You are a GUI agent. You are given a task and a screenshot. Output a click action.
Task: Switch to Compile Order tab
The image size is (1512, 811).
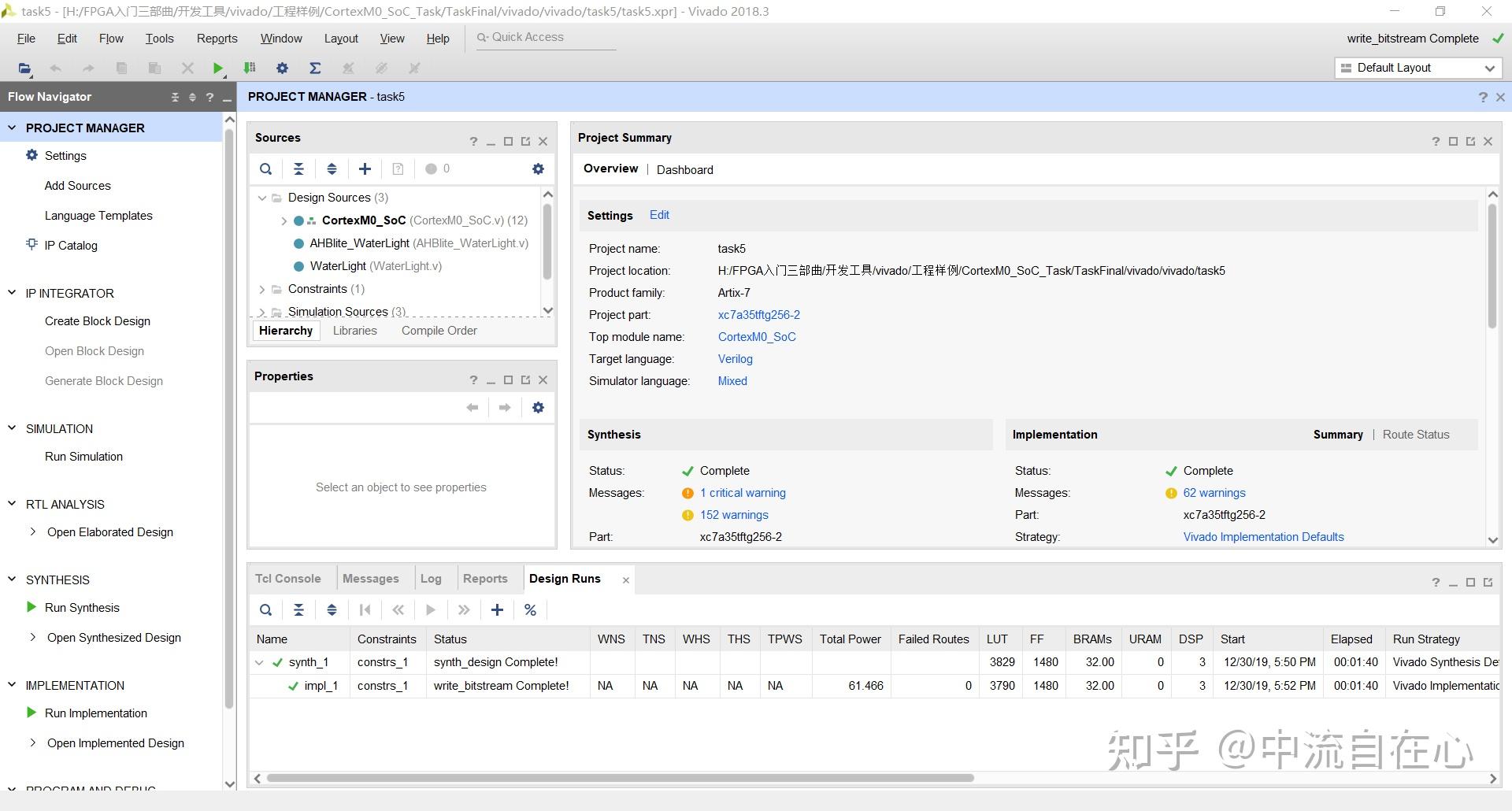tap(439, 331)
